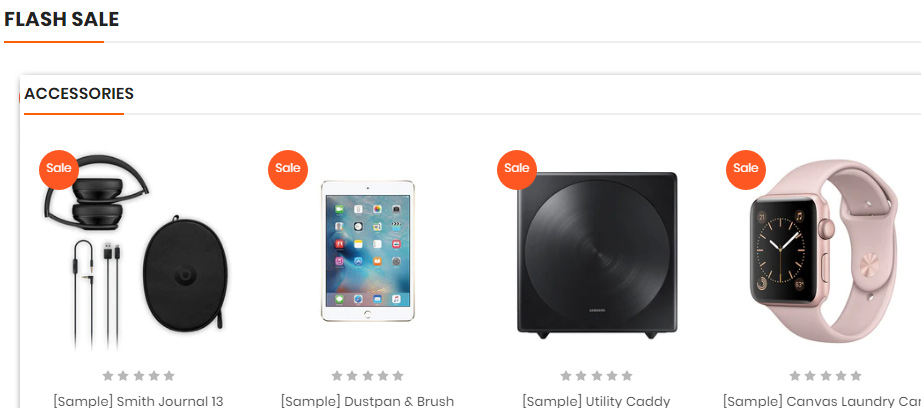Click the star rating under Smith Journal 13
The image size is (921, 408).
click(x=138, y=376)
